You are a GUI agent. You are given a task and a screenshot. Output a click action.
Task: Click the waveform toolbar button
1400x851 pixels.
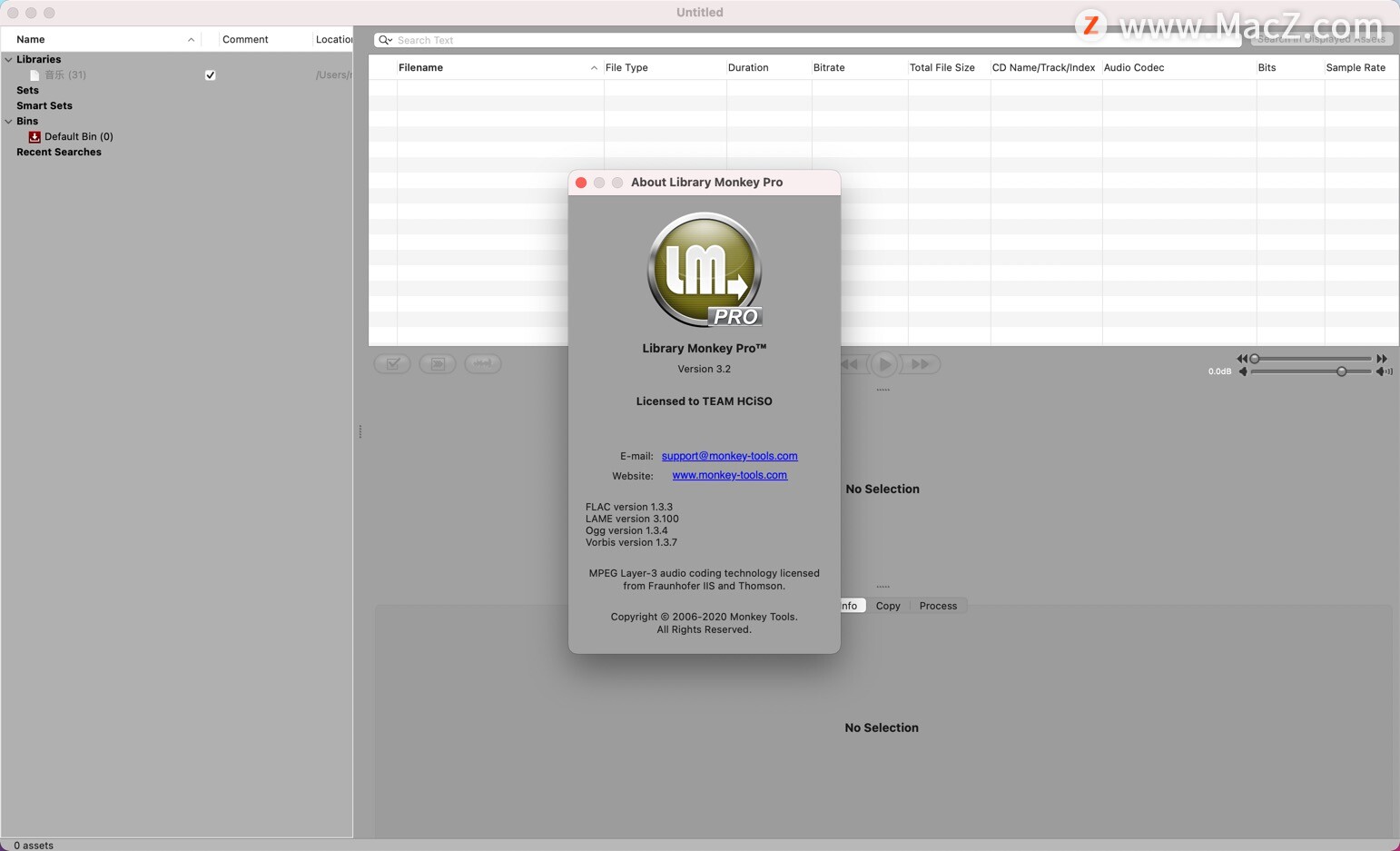483,363
